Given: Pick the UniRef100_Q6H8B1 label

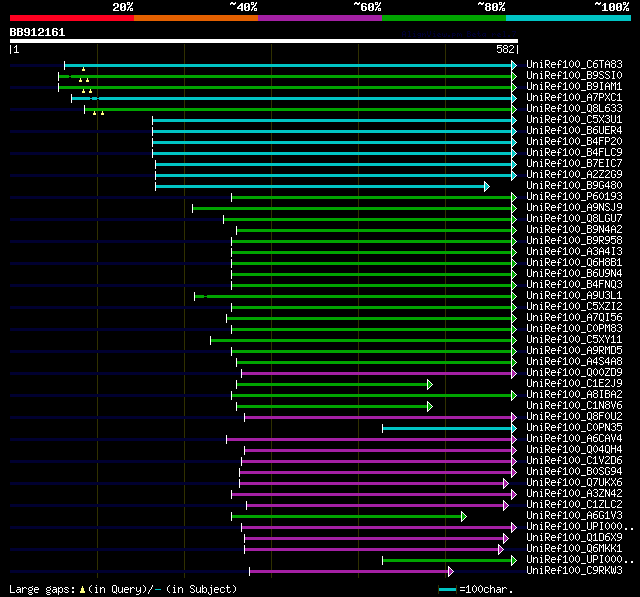Looking at the screenshot, I should tap(574, 263).
